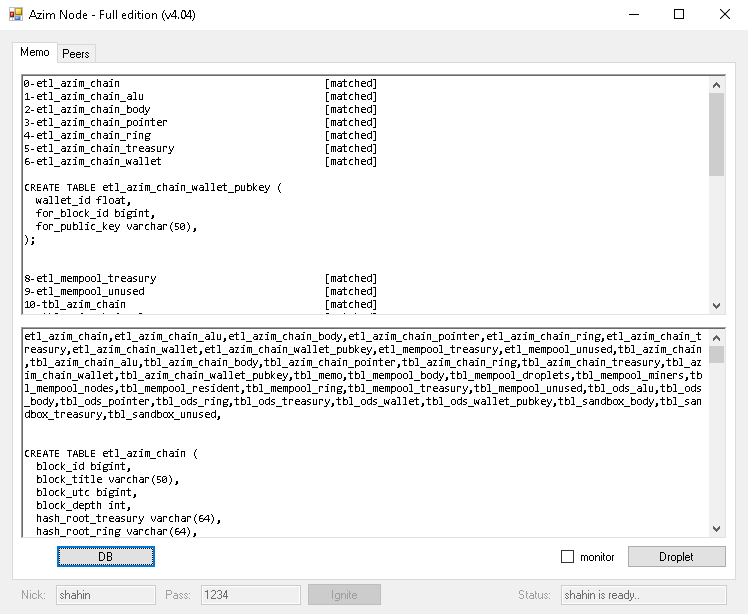Click the line 1-etl_azim_chain_alu
Image resolution: width=748 pixels, height=614 pixels.
(x=84, y=96)
